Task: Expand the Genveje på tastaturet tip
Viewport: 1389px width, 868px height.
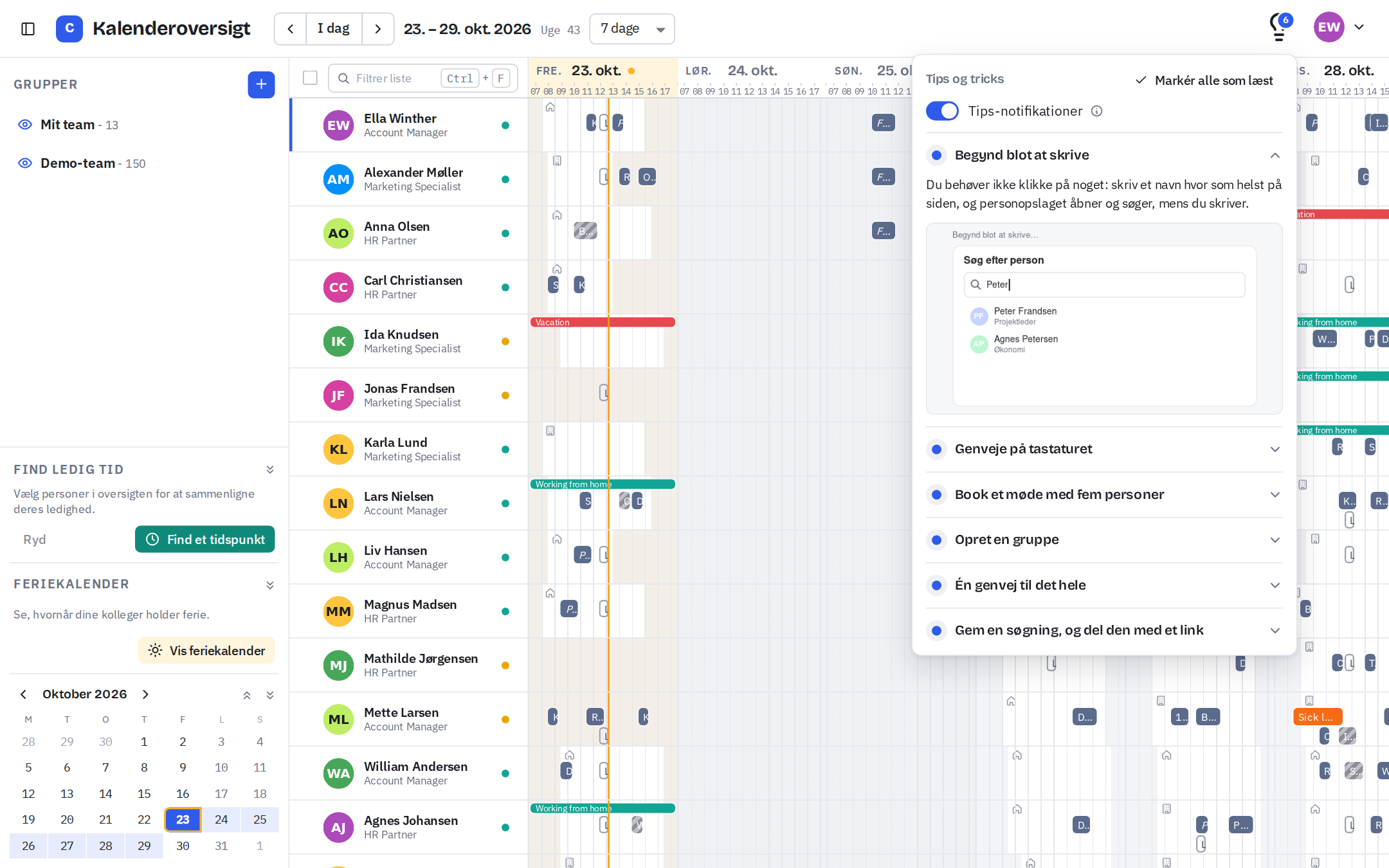Action: click(1104, 449)
